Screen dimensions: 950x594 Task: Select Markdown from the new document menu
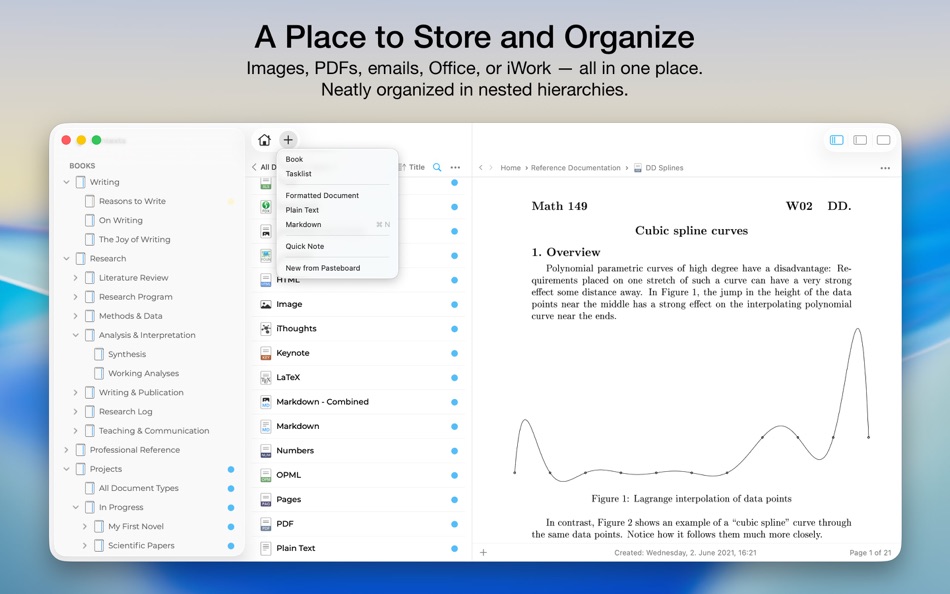[305, 224]
